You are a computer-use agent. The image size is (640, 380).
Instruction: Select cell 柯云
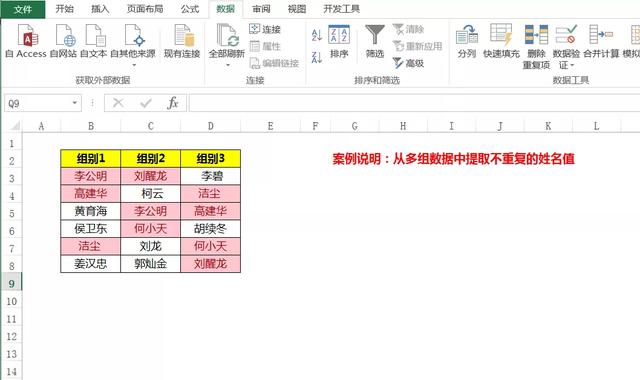(x=151, y=193)
